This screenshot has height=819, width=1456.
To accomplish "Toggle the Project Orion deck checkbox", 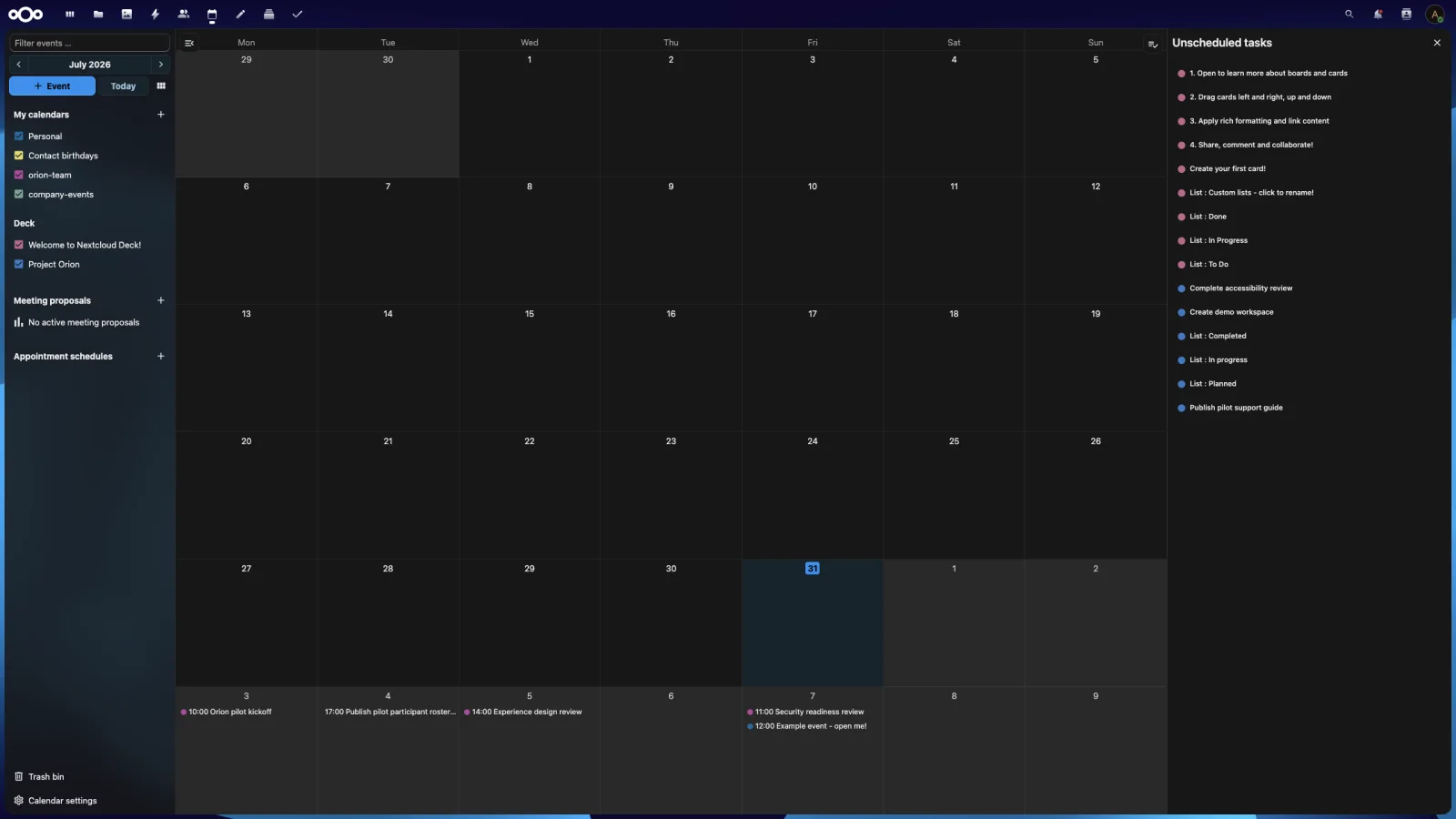I will [x=18, y=264].
